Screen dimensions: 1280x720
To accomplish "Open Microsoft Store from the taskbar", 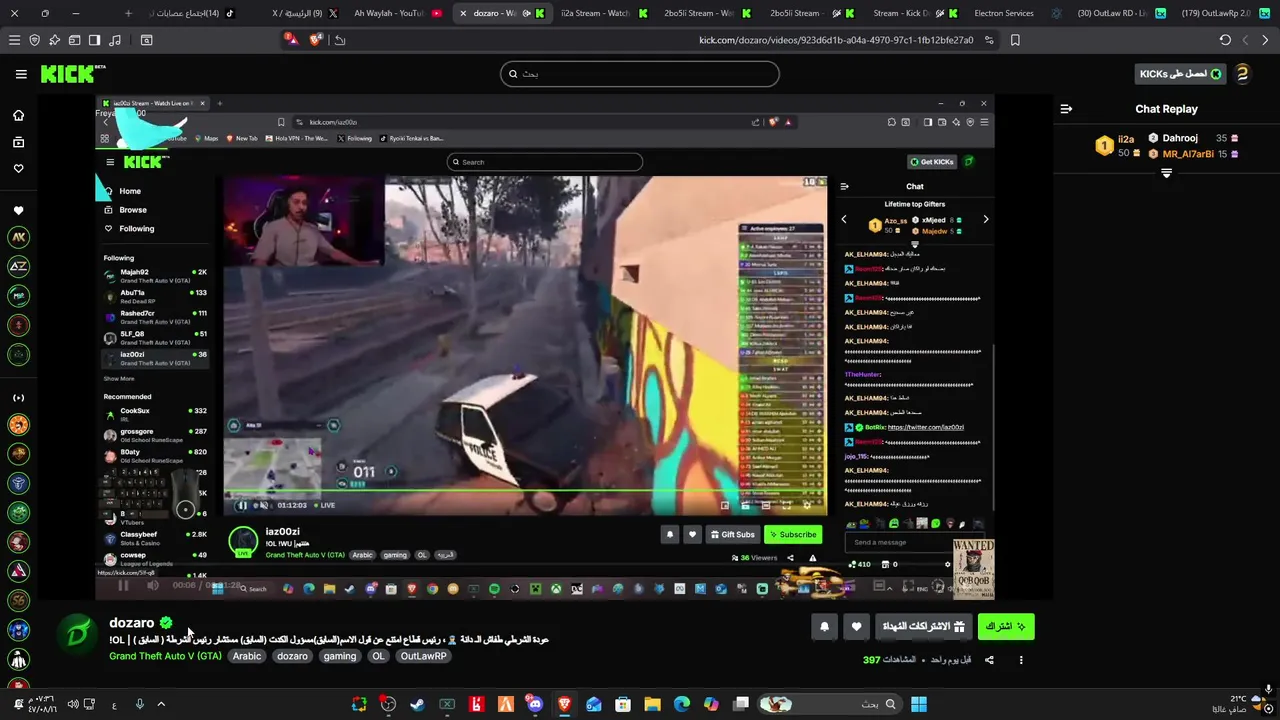I will pyautogui.click(x=623, y=704).
